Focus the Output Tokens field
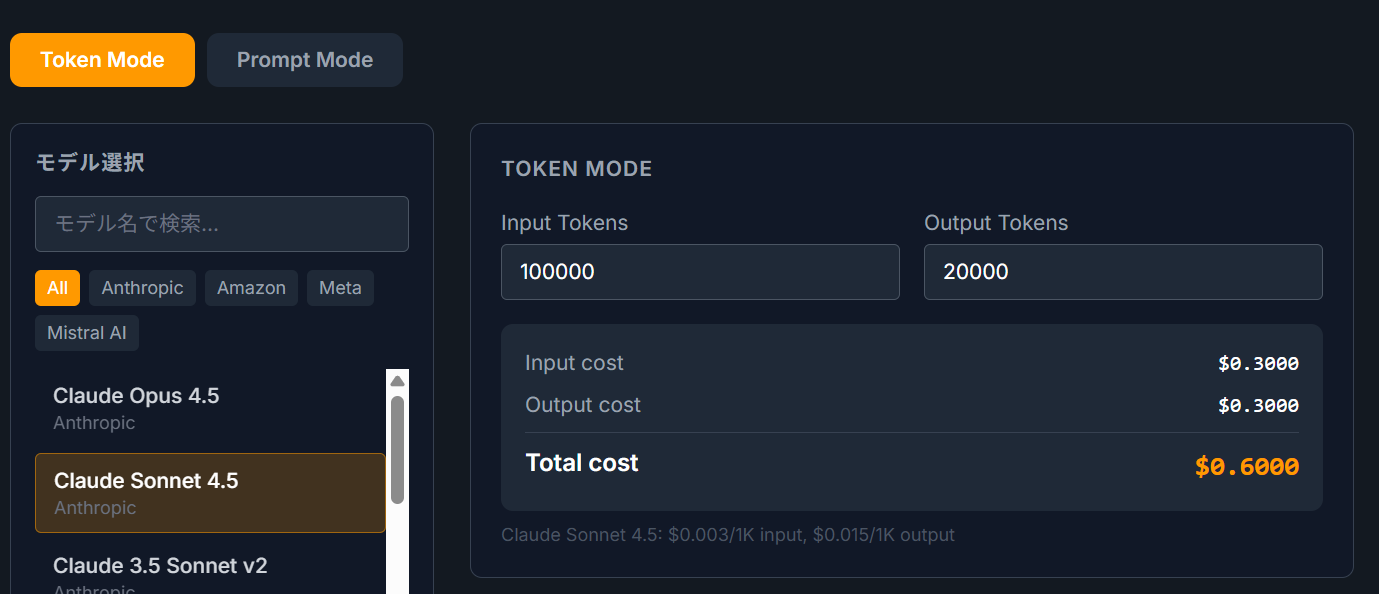The width and height of the screenshot is (1379, 594). [1122, 271]
